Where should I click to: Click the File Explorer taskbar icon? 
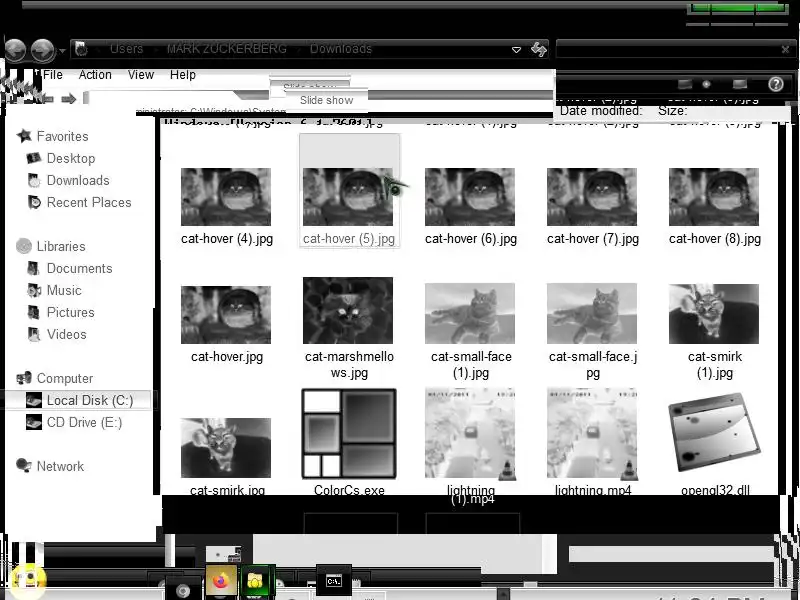tap(255, 581)
